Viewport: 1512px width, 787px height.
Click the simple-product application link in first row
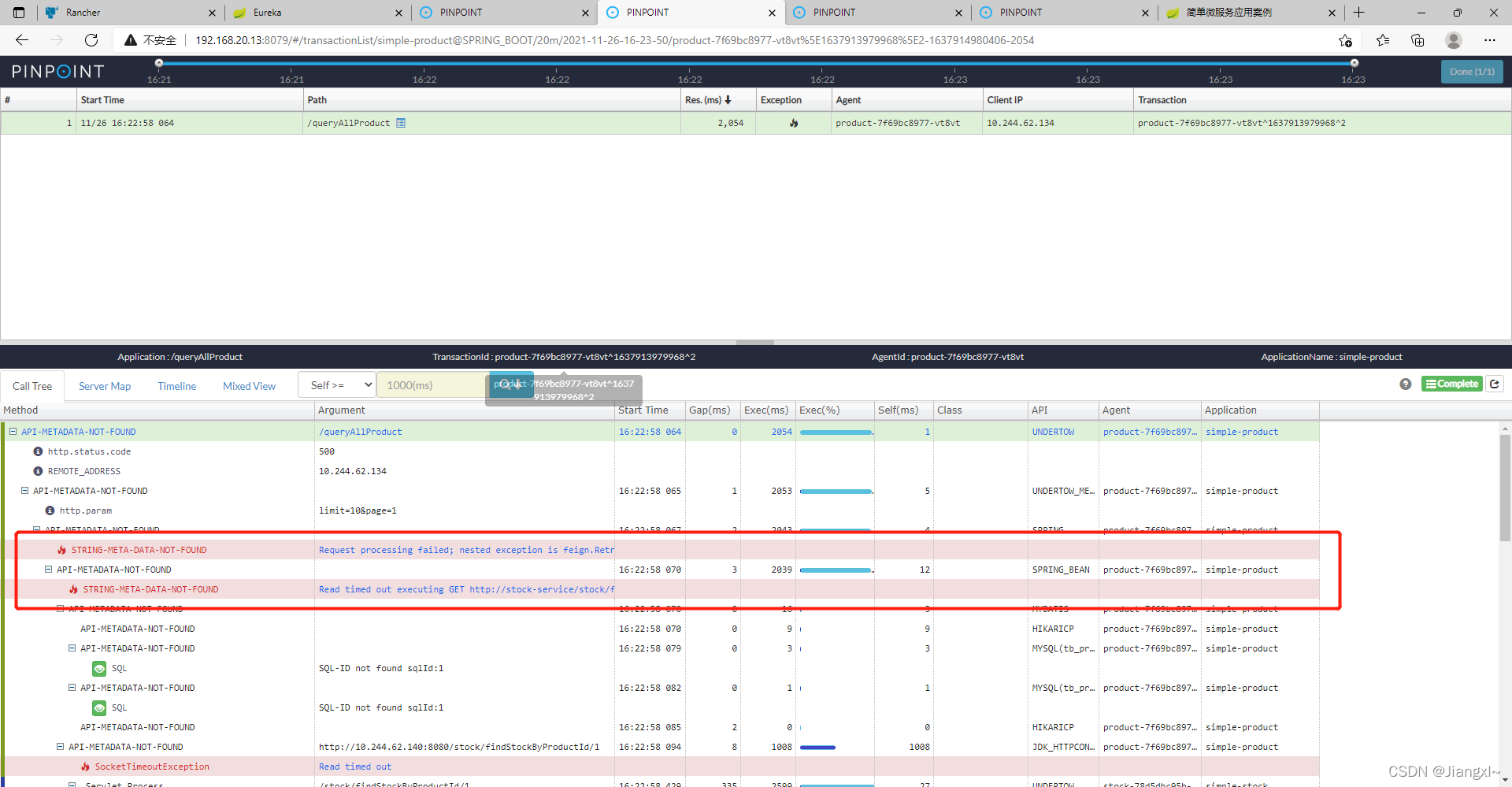click(1241, 432)
